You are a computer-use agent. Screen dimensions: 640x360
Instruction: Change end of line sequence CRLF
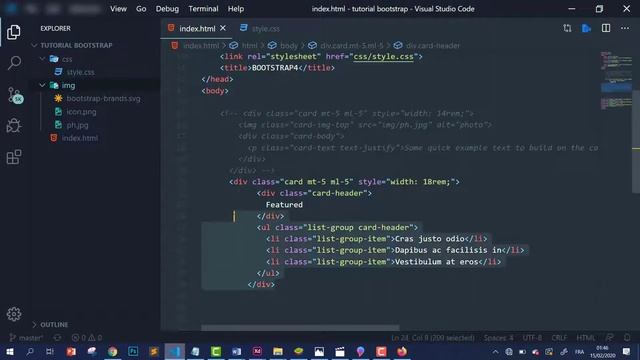click(x=559, y=338)
